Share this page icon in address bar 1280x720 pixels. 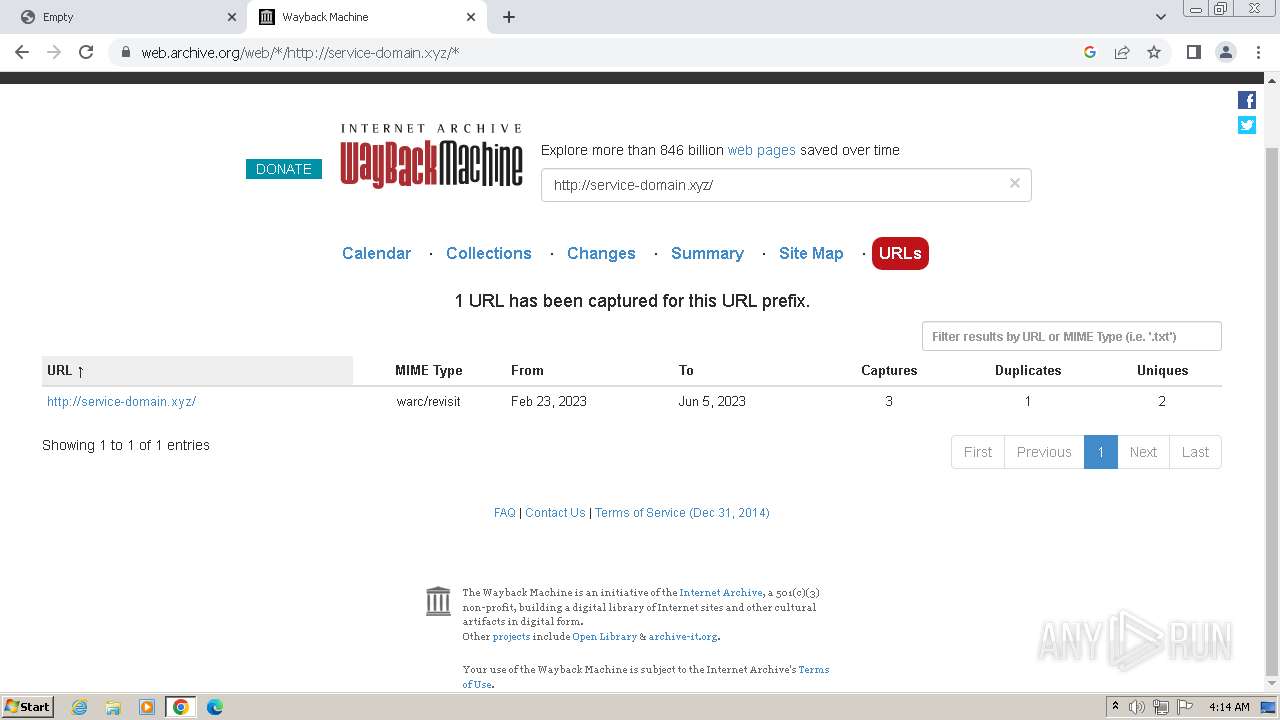tap(1122, 52)
